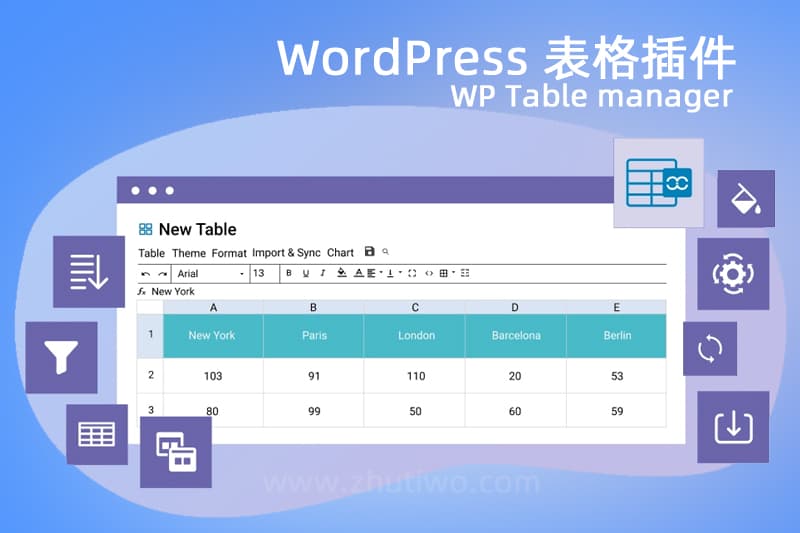Click the Redo arrow icon

162,274
